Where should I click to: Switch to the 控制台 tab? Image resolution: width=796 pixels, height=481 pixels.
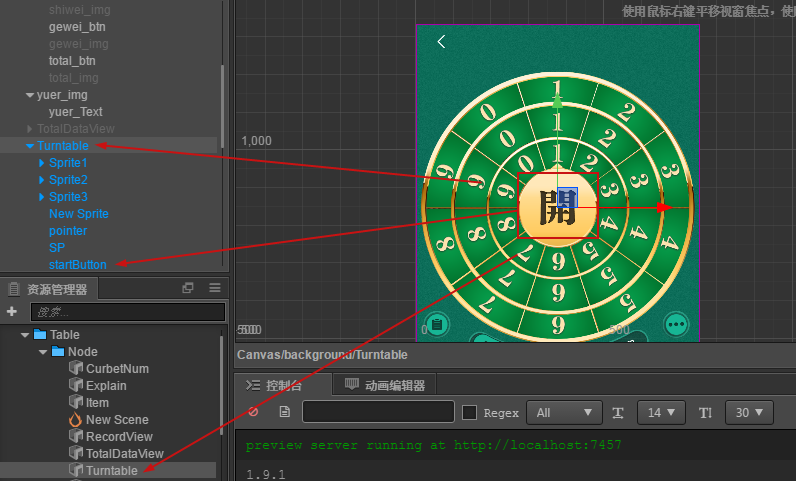pyautogui.click(x=274, y=386)
